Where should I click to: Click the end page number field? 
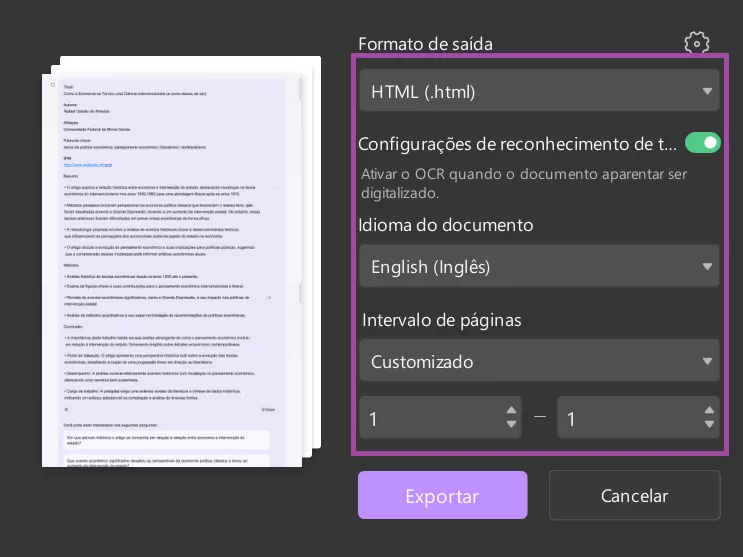638,417
